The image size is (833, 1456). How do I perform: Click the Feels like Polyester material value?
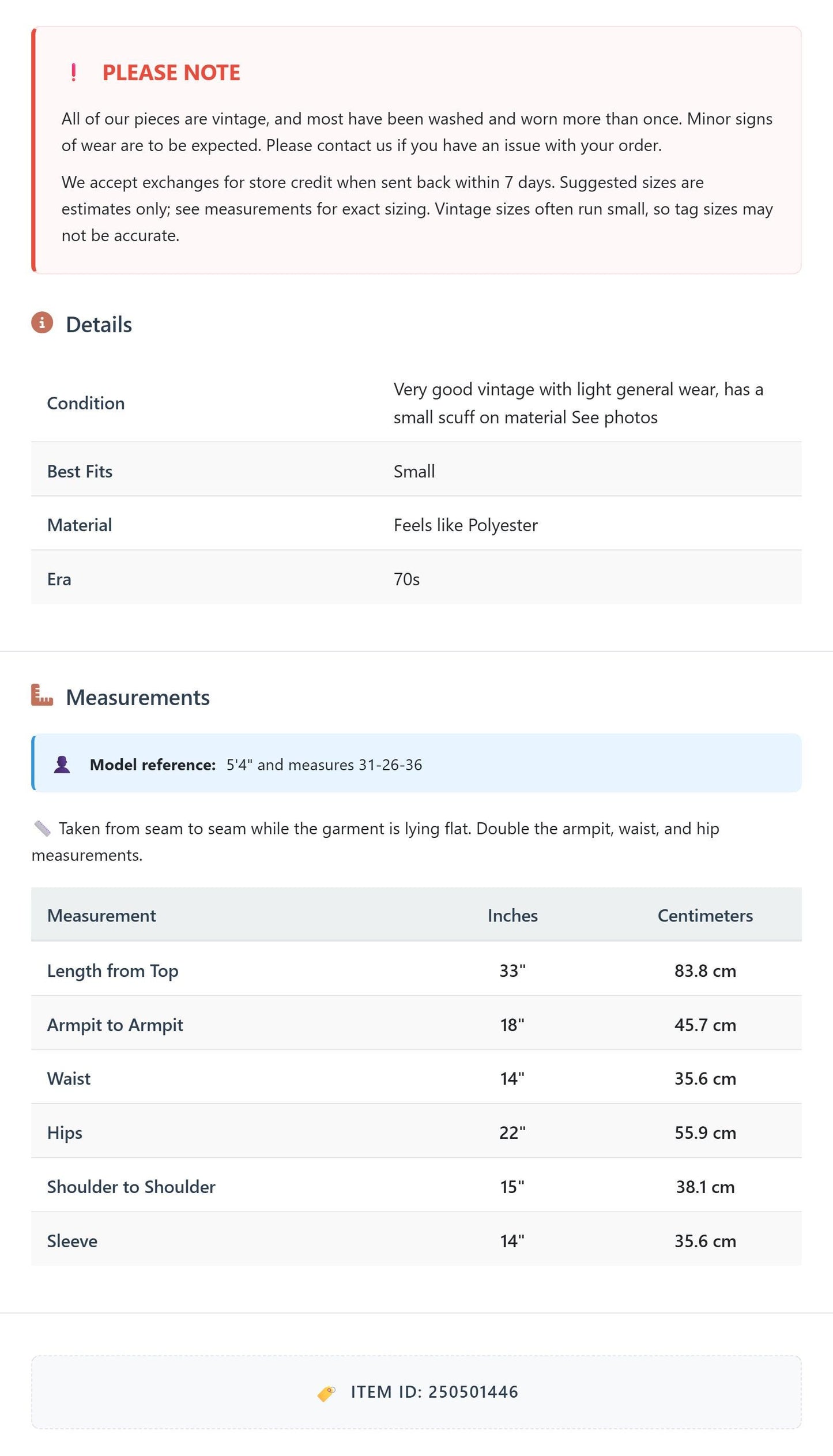(x=465, y=525)
